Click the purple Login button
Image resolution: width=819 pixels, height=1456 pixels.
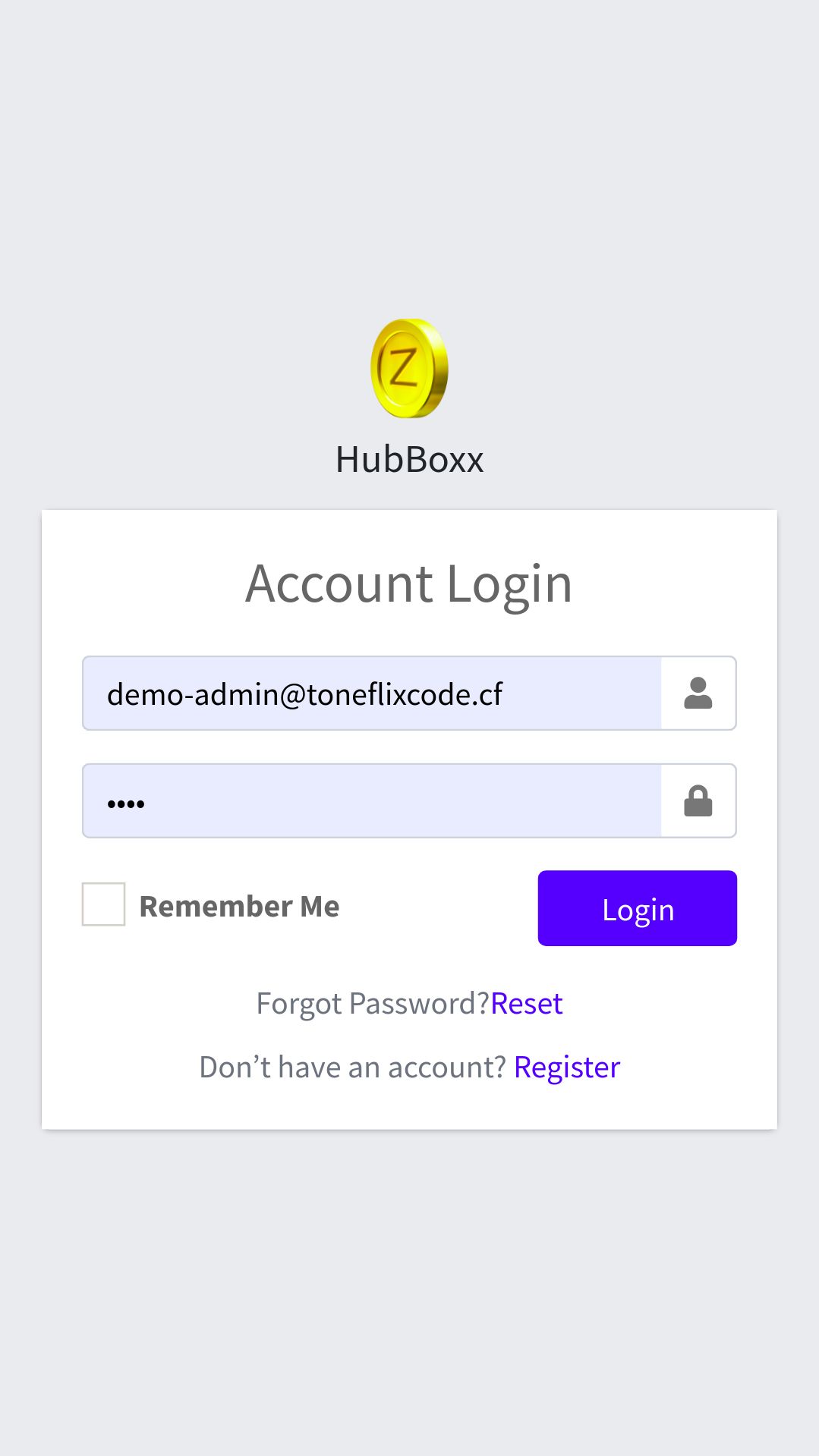[x=638, y=908]
